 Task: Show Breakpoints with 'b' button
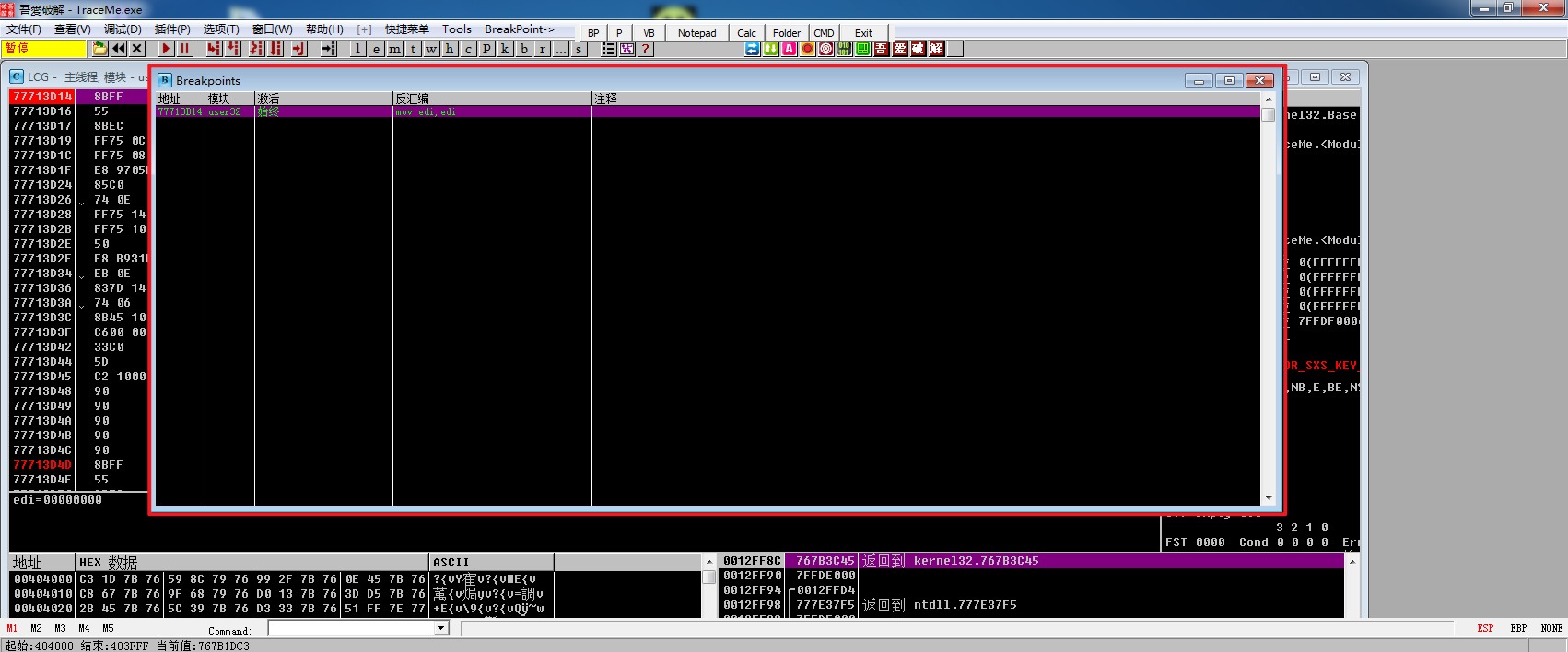tap(524, 49)
